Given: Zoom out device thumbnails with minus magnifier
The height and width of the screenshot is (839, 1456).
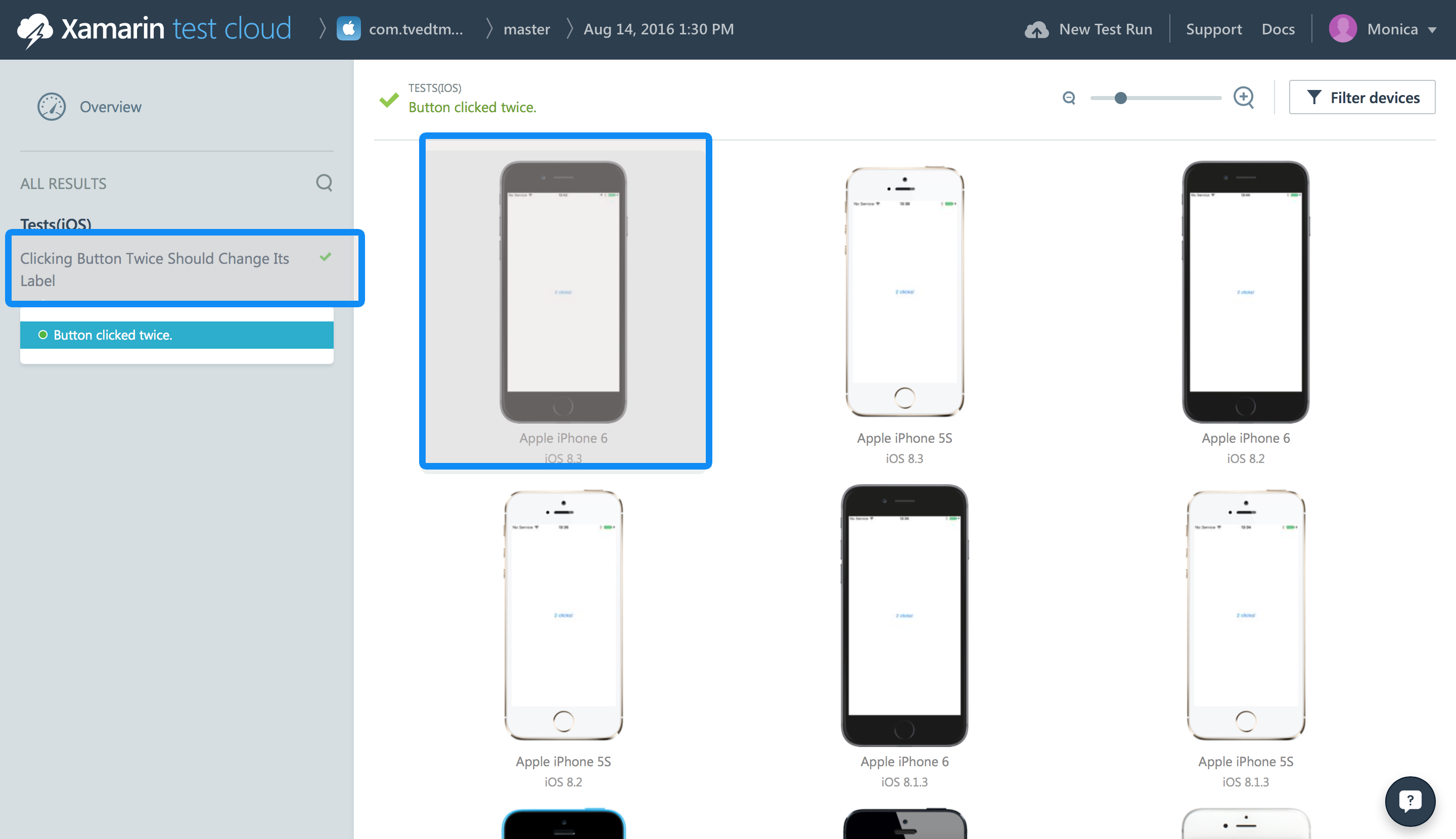Looking at the screenshot, I should coord(1069,98).
